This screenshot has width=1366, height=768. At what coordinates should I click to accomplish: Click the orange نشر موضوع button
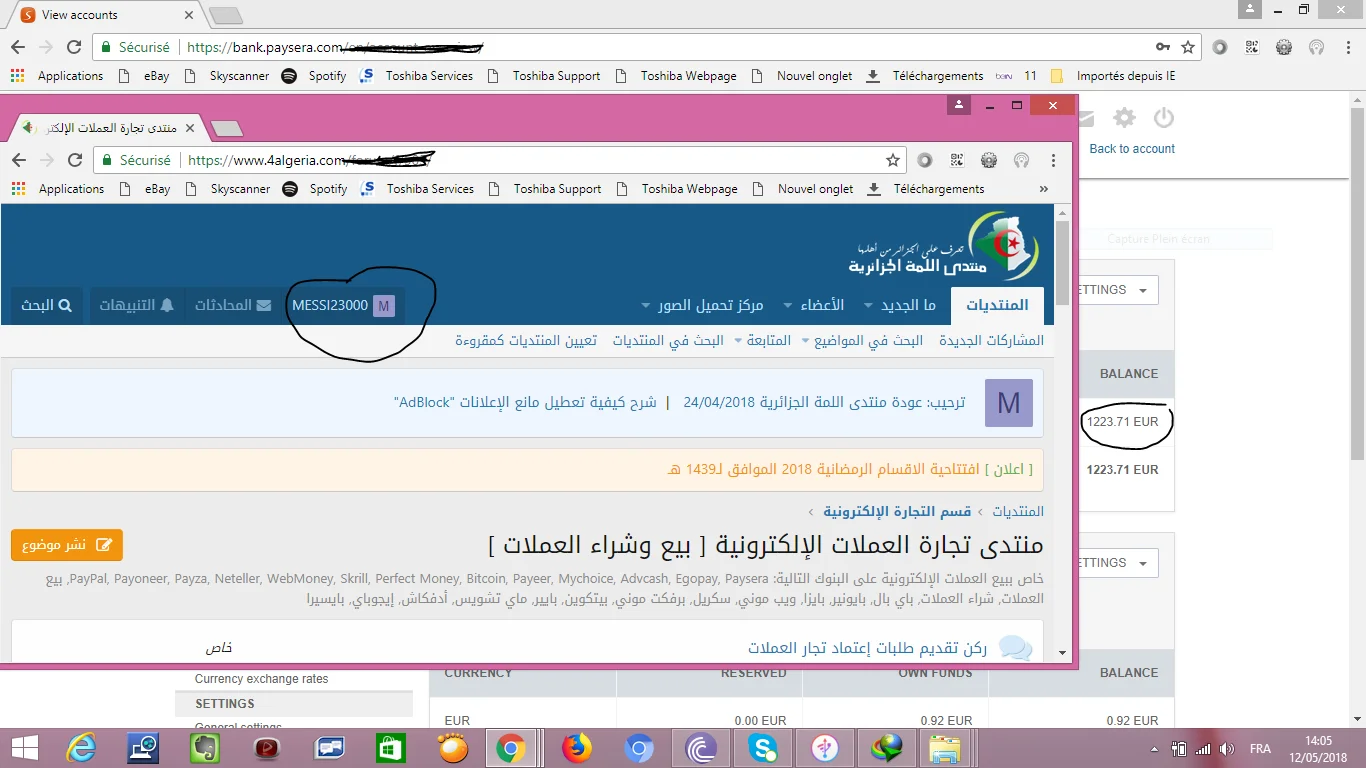tap(67, 545)
